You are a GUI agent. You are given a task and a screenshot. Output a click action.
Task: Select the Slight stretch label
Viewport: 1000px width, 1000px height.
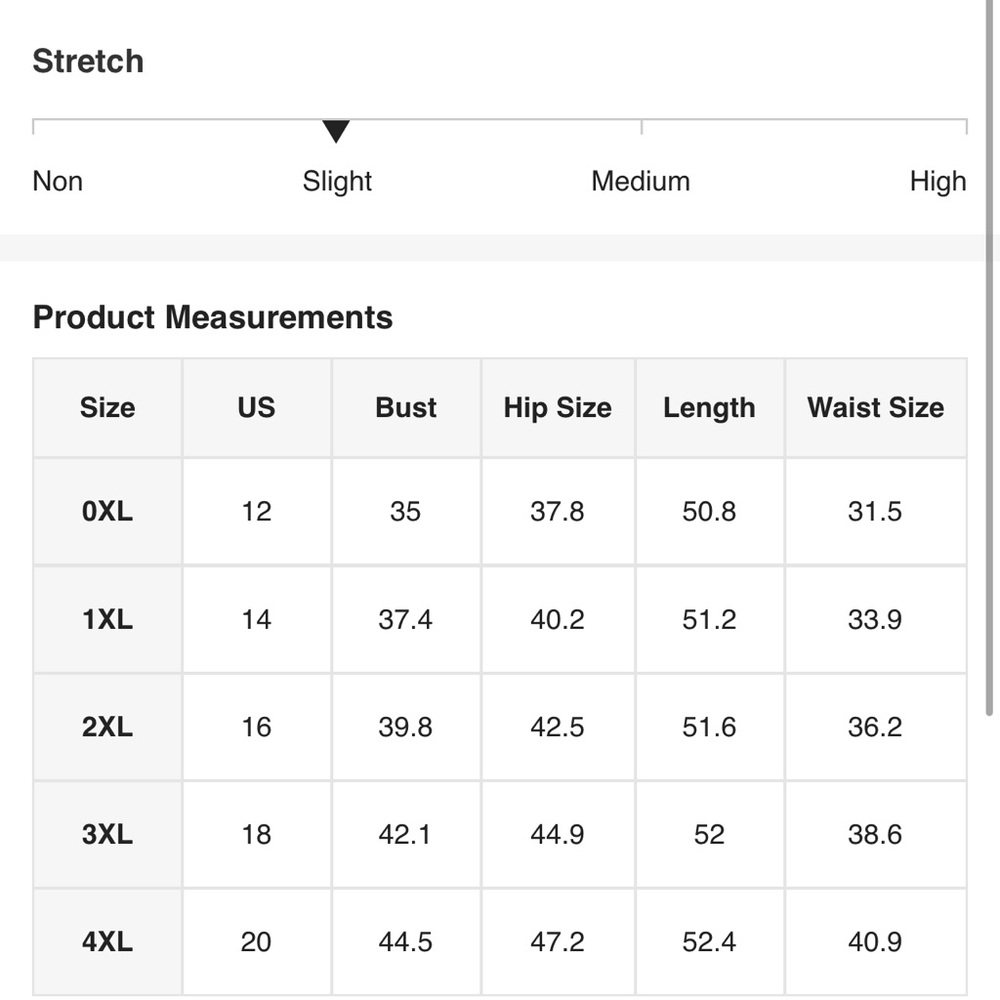(x=337, y=182)
